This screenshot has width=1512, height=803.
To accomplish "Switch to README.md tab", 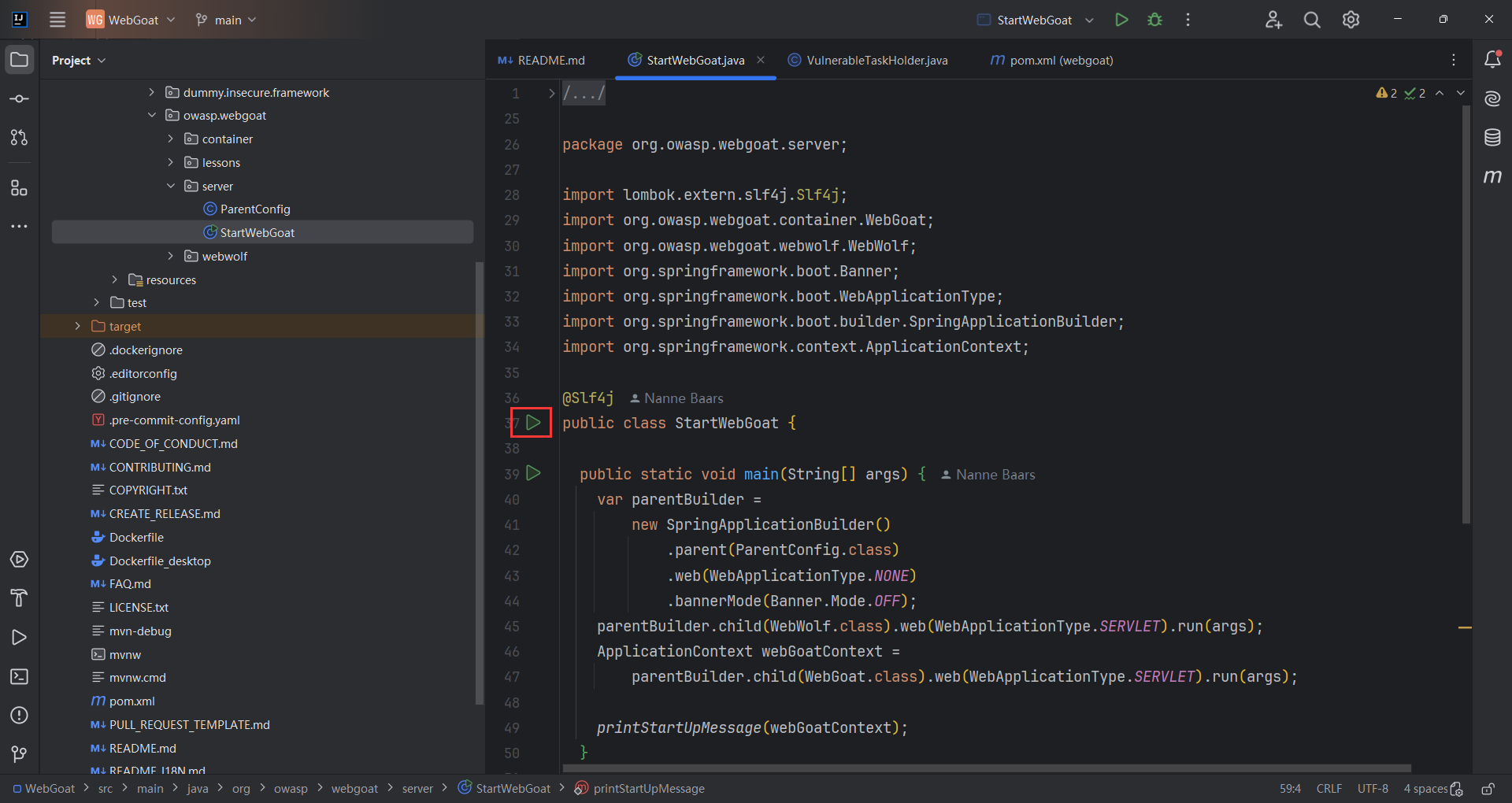I will 542,61.
